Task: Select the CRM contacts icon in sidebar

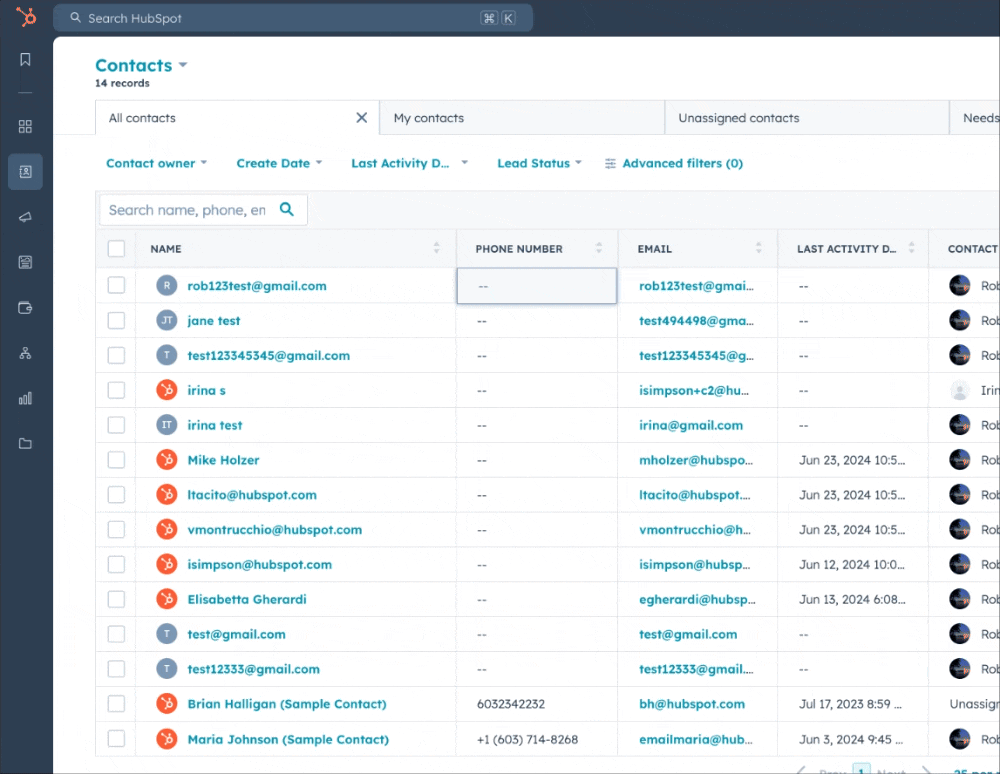Action: 26,172
